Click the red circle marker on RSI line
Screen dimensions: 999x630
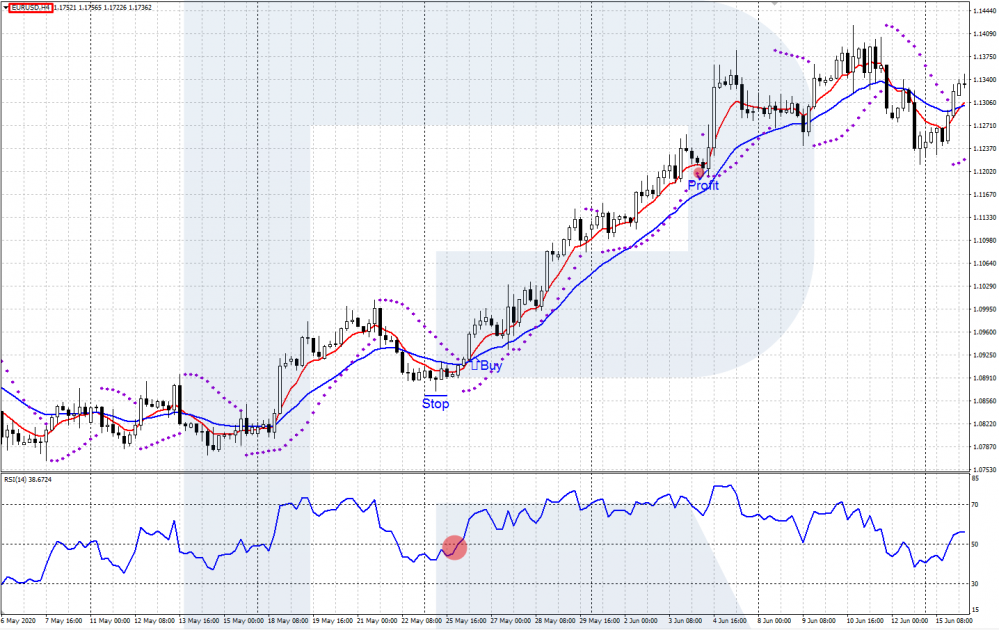pyautogui.click(x=454, y=547)
